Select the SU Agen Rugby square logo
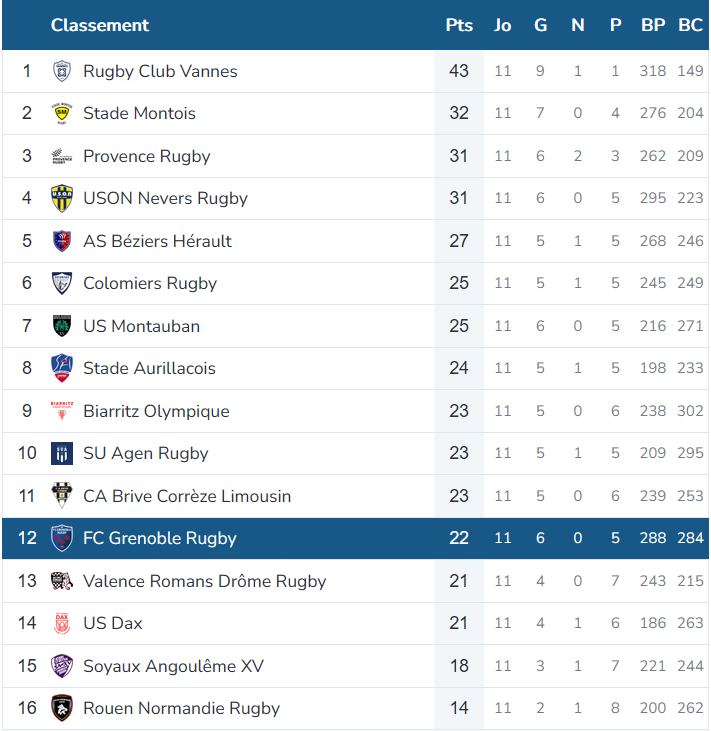This screenshot has height=731, width=711. pos(62,454)
